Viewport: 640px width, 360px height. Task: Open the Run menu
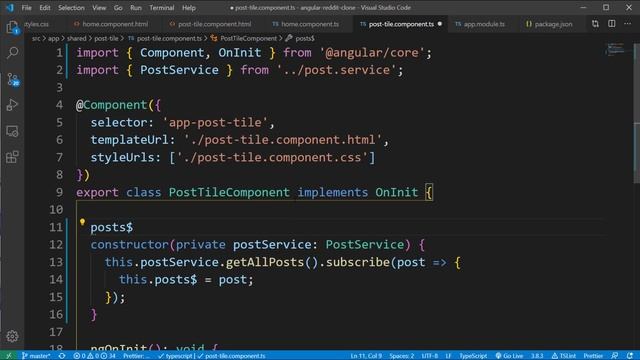pyautogui.click(x=136, y=8)
